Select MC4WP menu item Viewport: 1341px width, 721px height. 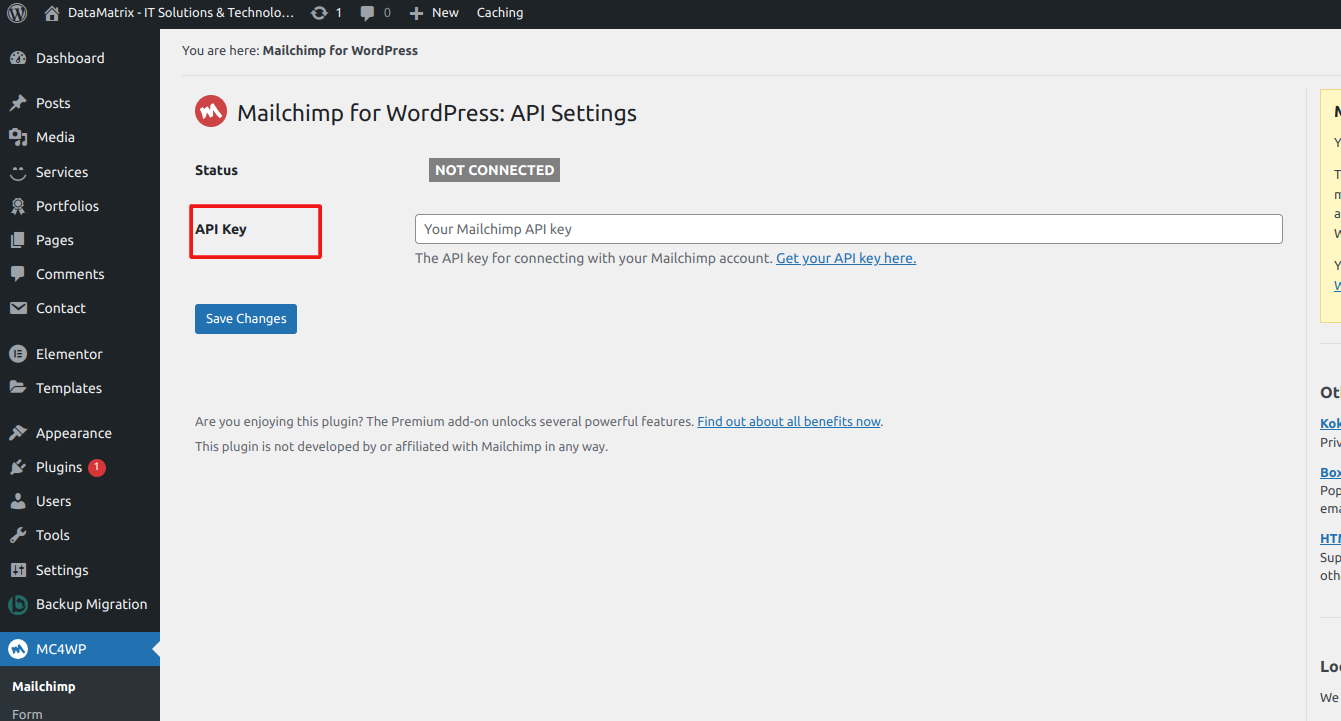tap(80, 649)
